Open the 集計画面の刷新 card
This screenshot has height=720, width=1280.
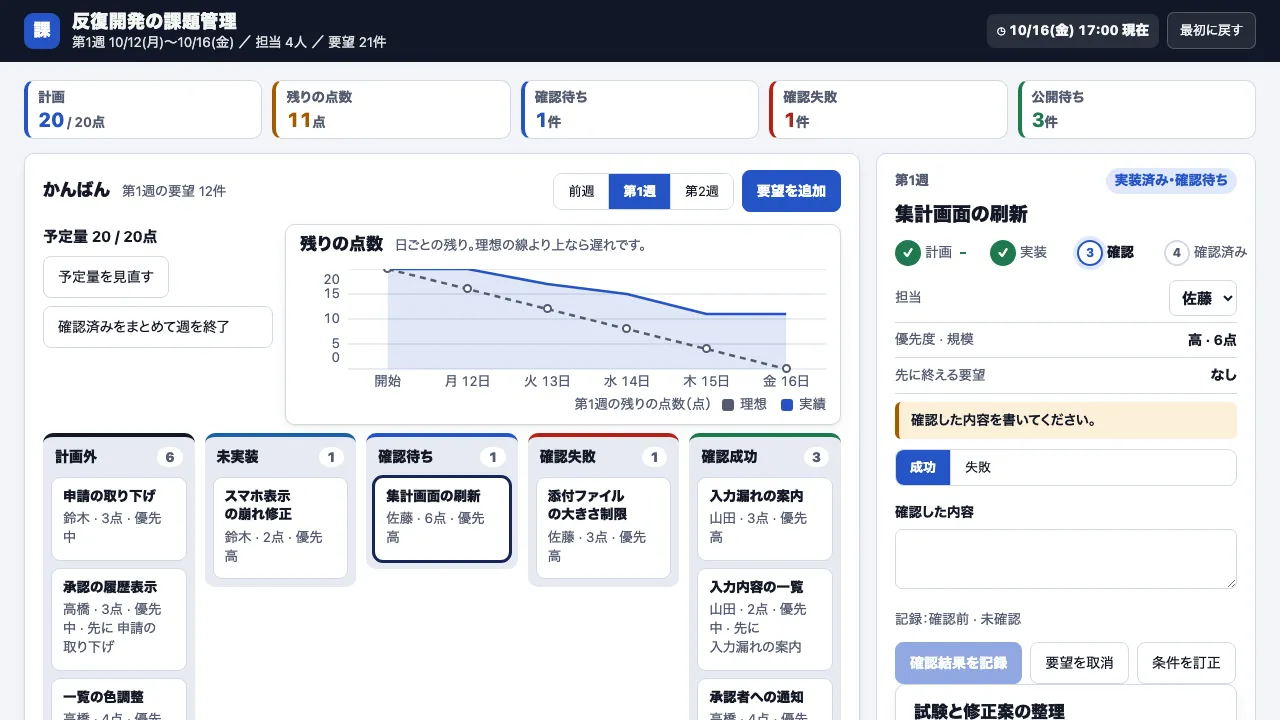coord(442,519)
